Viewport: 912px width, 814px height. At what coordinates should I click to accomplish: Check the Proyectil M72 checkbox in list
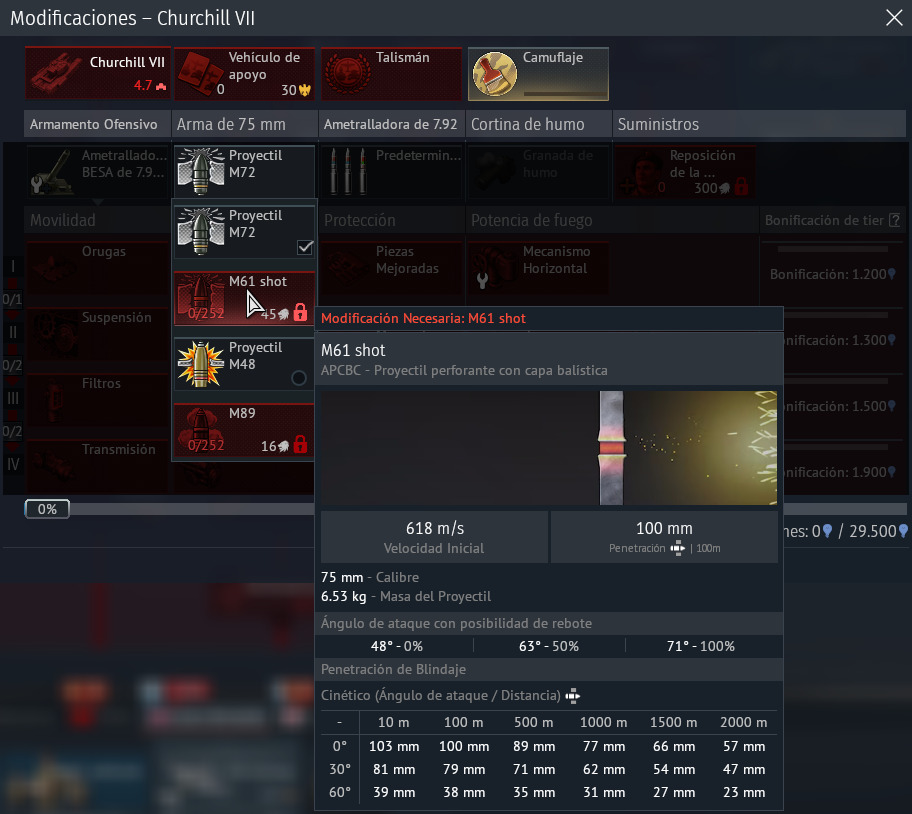[306, 248]
